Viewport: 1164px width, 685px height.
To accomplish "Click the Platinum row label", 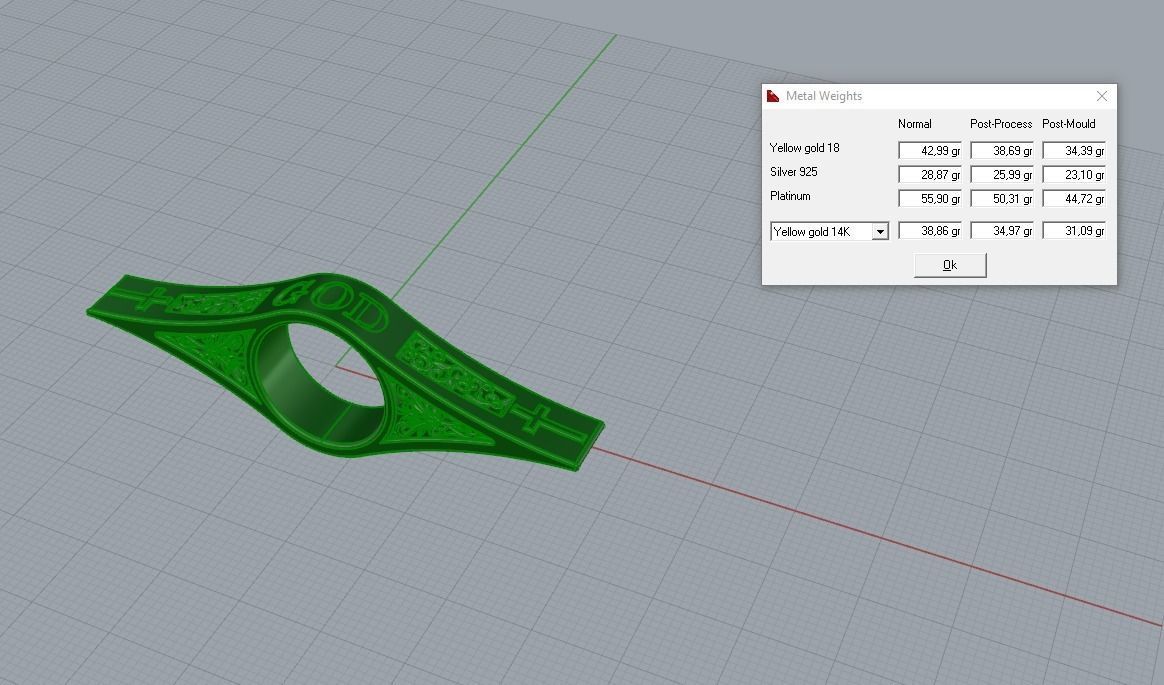I will [x=790, y=196].
